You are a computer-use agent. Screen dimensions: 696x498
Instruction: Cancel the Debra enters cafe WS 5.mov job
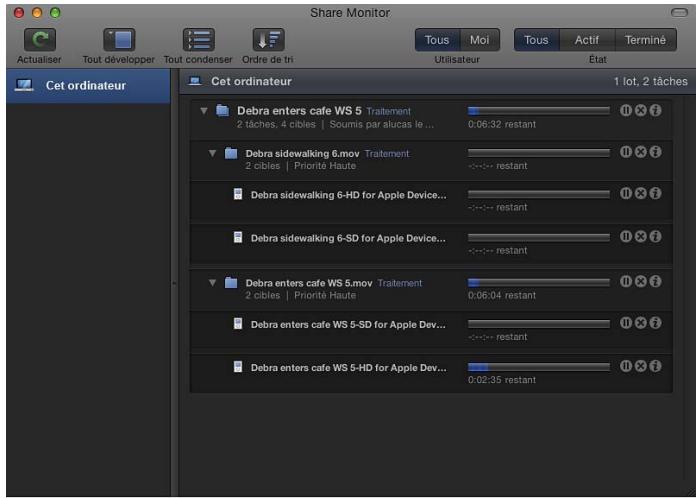tap(641, 281)
